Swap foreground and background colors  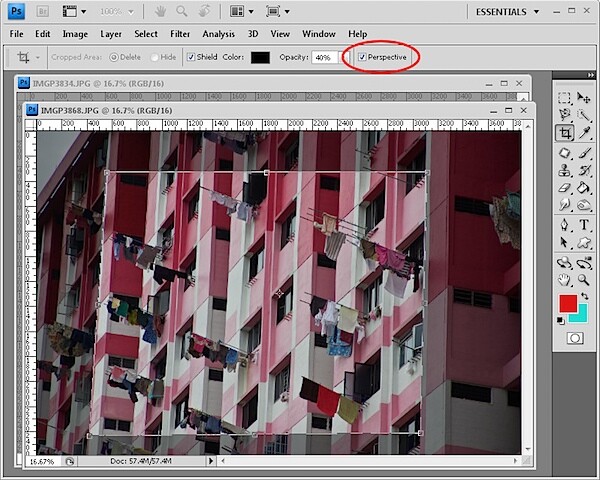click(584, 296)
